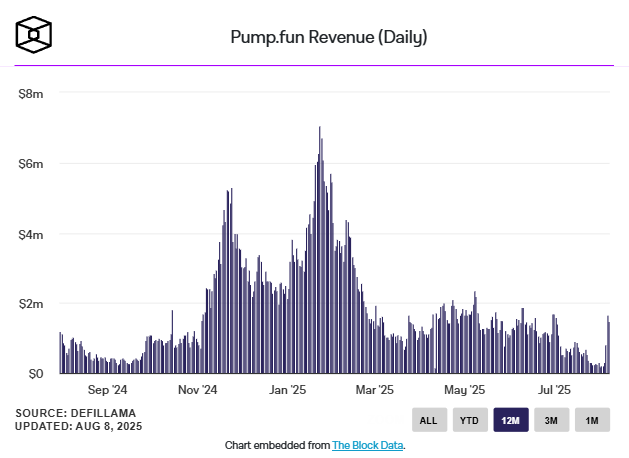Click The Block cube logo
This screenshot has width=629, height=458.
pos(34,35)
